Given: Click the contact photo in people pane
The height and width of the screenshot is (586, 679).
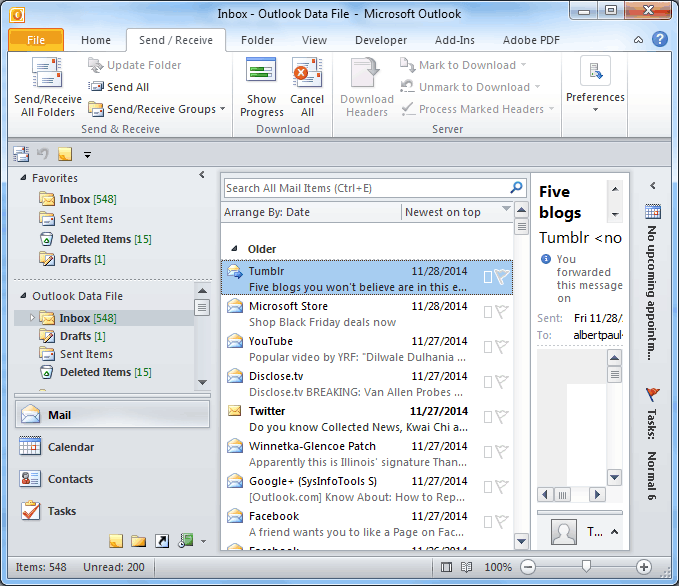Looking at the screenshot, I should pyautogui.click(x=564, y=532).
